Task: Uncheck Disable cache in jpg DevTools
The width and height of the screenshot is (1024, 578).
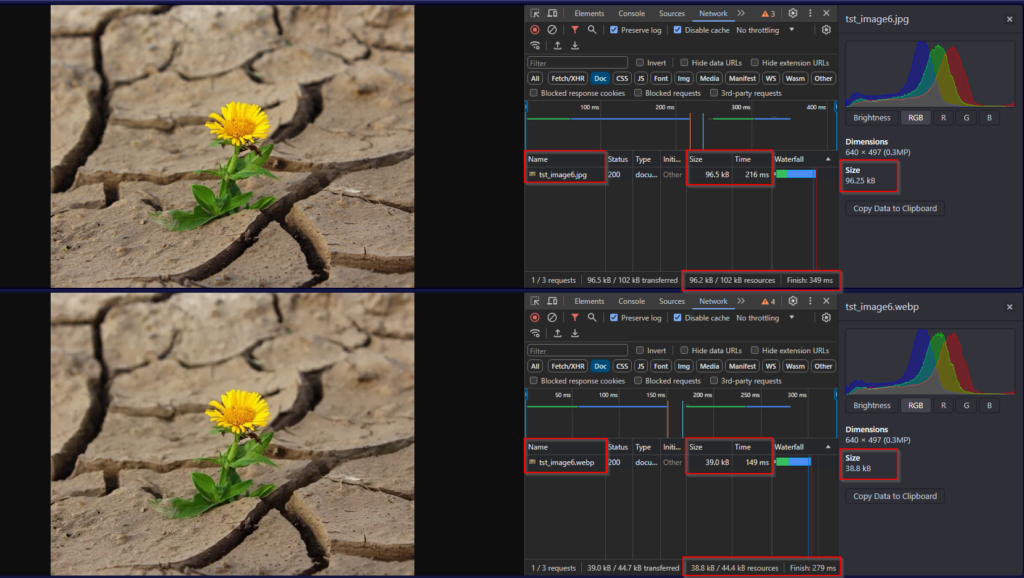Action: click(x=677, y=30)
